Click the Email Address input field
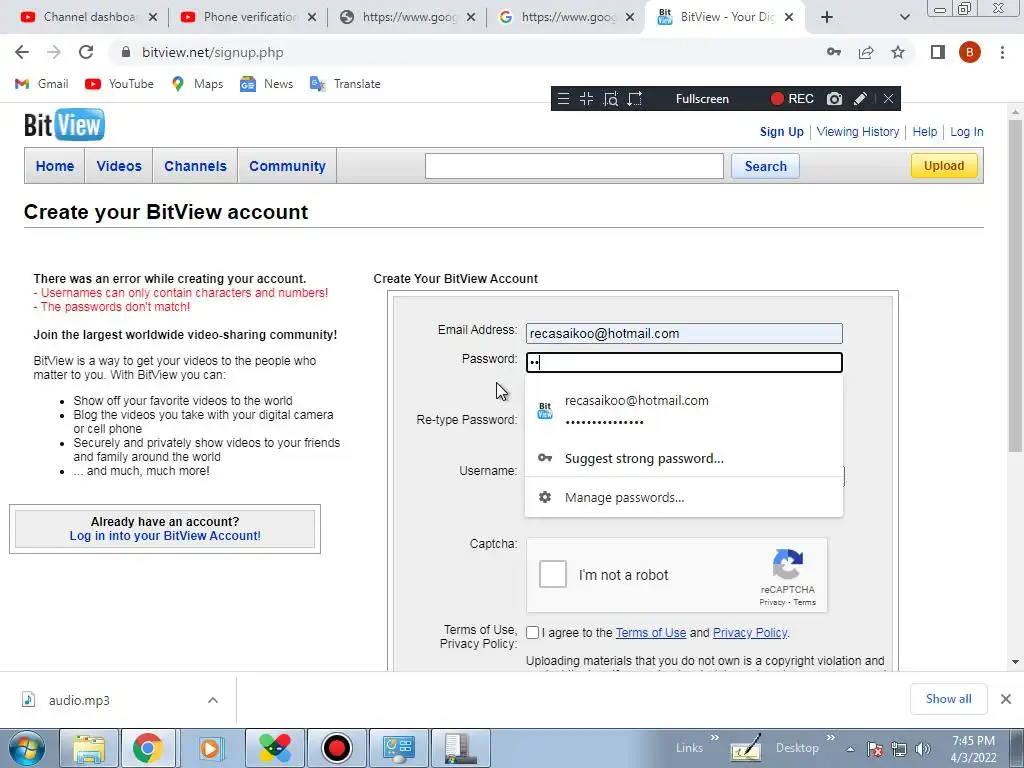The height and width of the screenshot is (768, 1024). click(x=684, y=334)
